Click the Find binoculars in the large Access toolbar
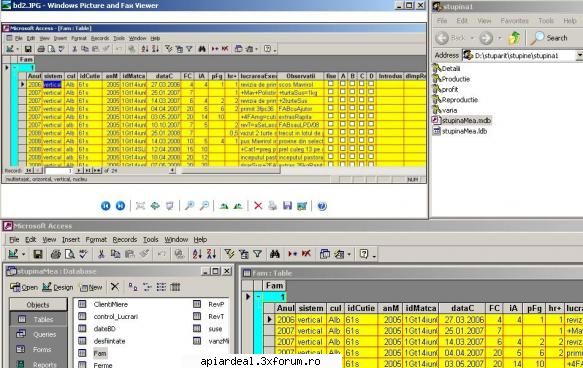Image resolution: width=583 pixels, height=368 pixels. [x=275, y=254]
